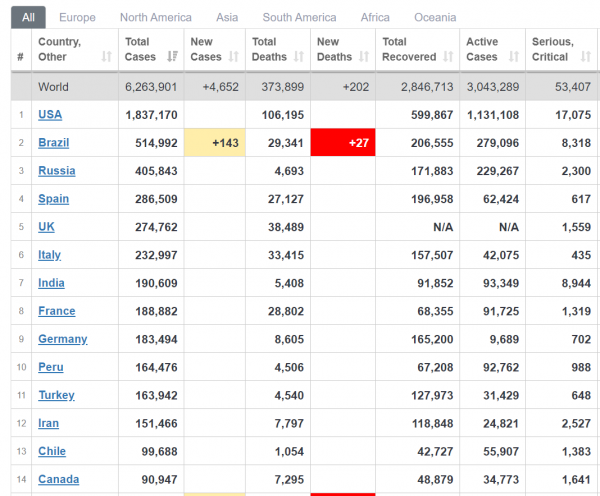Sort by Total Deaths arrows icon

click(299, 57)
